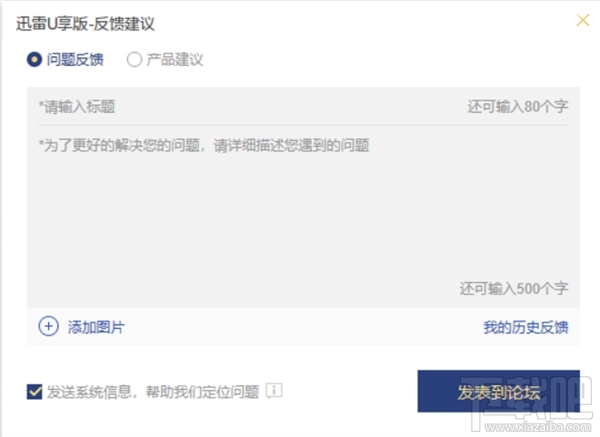Select the 产品建议 radio button
The width and height of the screenshot is (600, 437).
(x=134, y=60)
